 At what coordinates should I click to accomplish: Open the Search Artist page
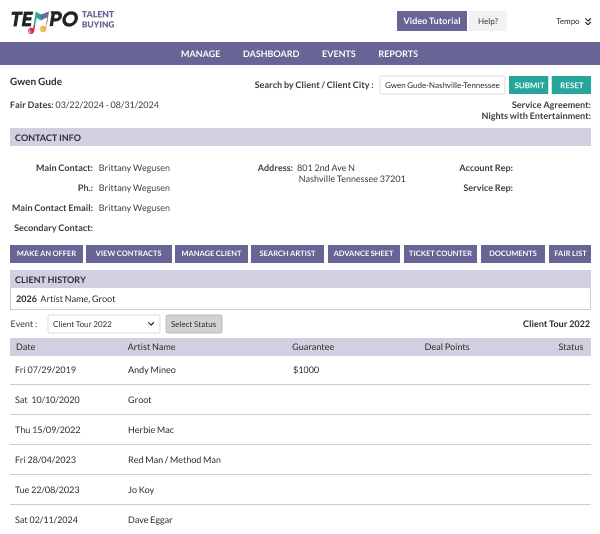pyautogui.click(x=287, y=253)
